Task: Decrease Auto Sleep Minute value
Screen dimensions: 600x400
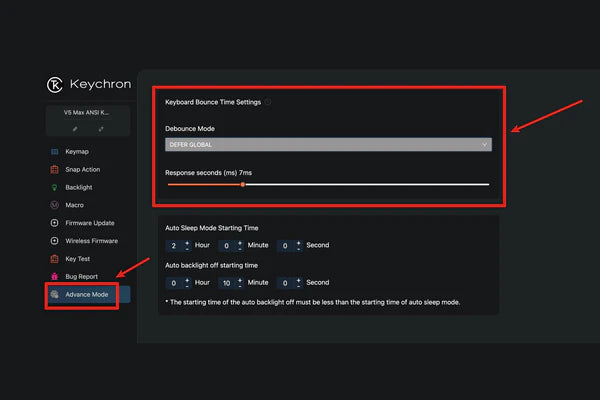Action: click(x=240, y=249)
